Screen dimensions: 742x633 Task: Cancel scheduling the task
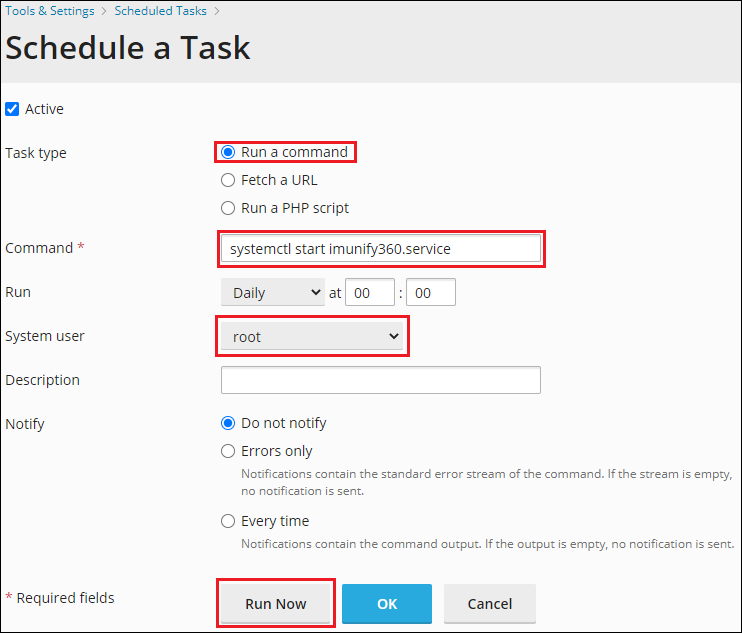[x=490, y=604]
